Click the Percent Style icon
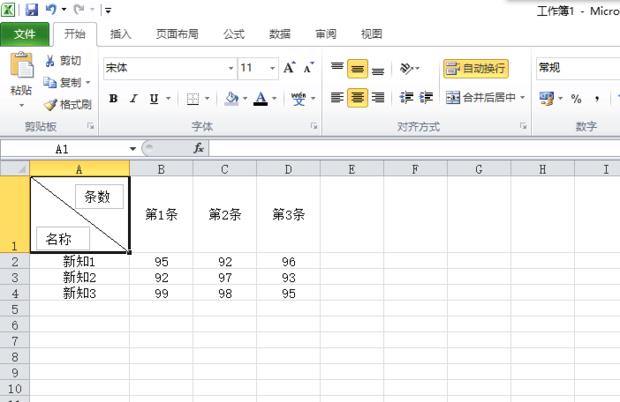The width and height of the screenshot is (620, 402). click(576, 98)
